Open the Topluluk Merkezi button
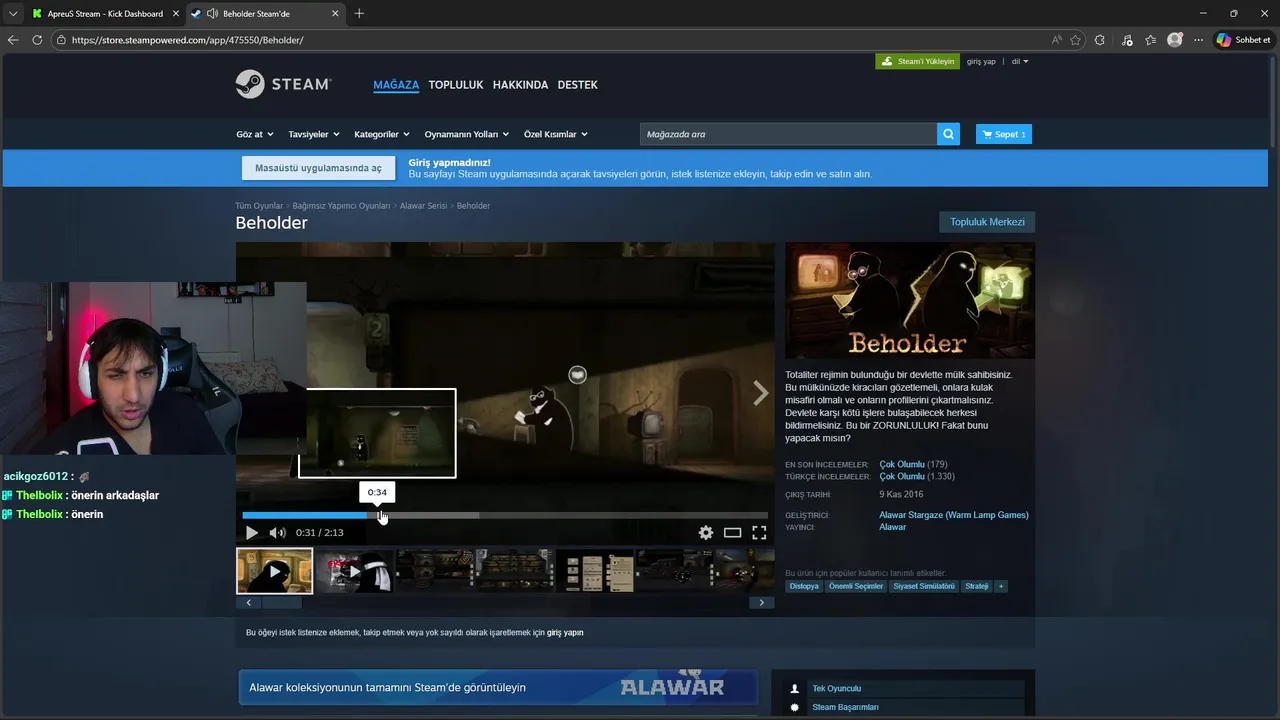 coord(987,222)
